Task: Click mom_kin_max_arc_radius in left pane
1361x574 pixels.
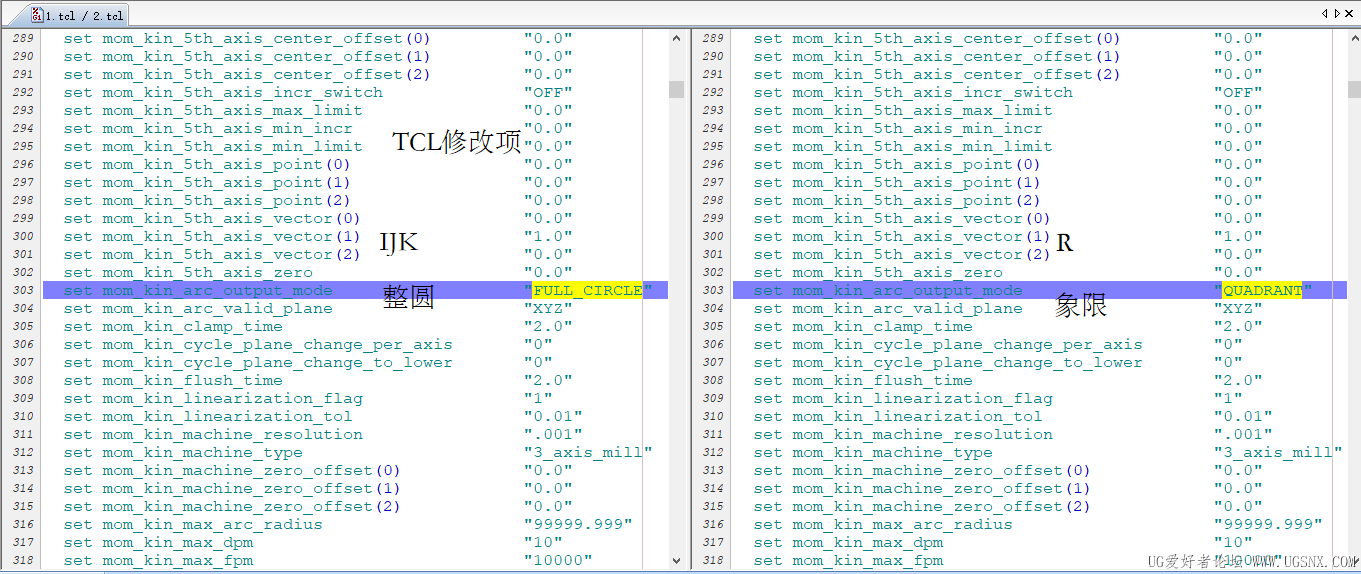Action: tap(212, 525)
